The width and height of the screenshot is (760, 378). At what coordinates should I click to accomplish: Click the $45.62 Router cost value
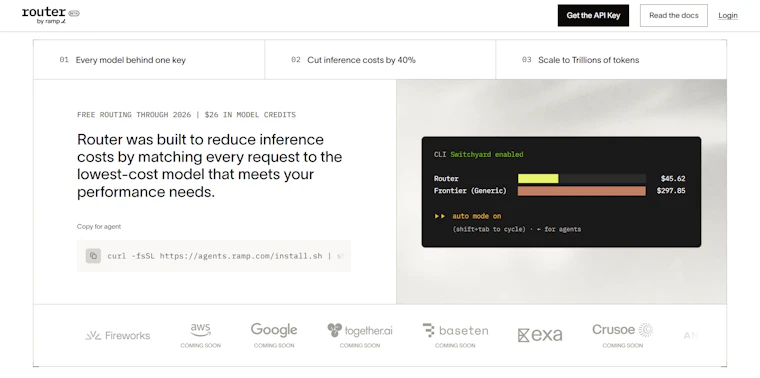(x=673, y=178)
